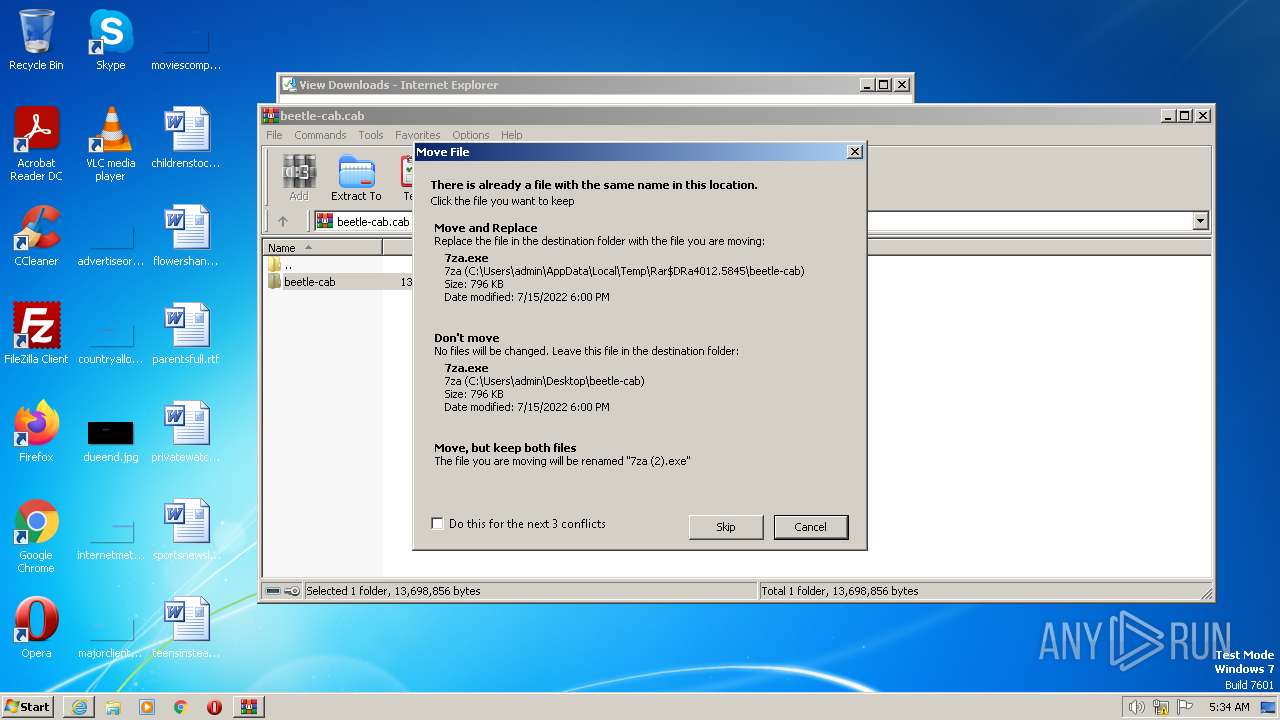This screenshot has height=720, width=1280.
Task: Open Windows Media Player from the taskbar
Action: pos(147,707)
